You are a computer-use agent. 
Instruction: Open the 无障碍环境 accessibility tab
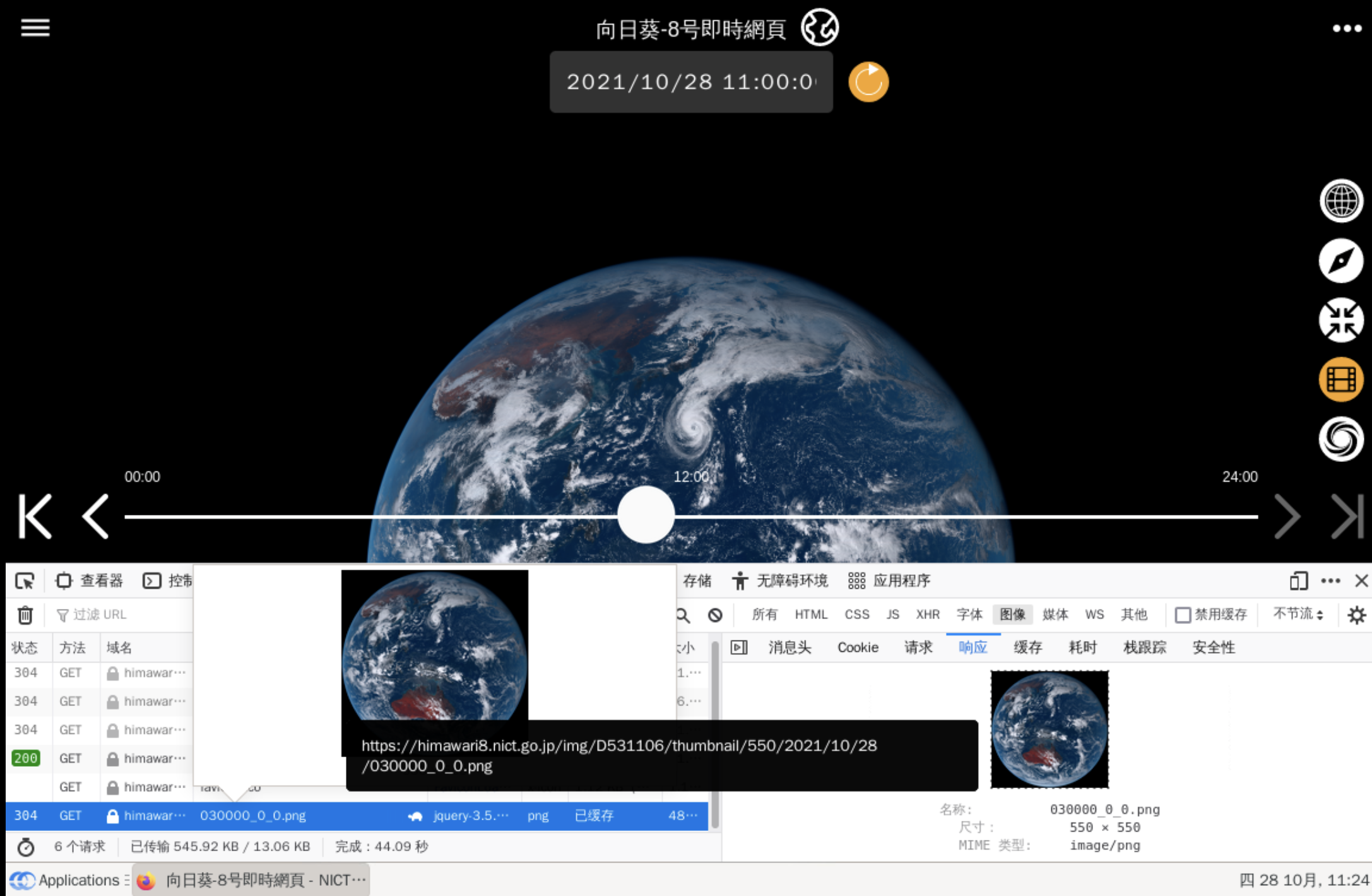(780, 581)
